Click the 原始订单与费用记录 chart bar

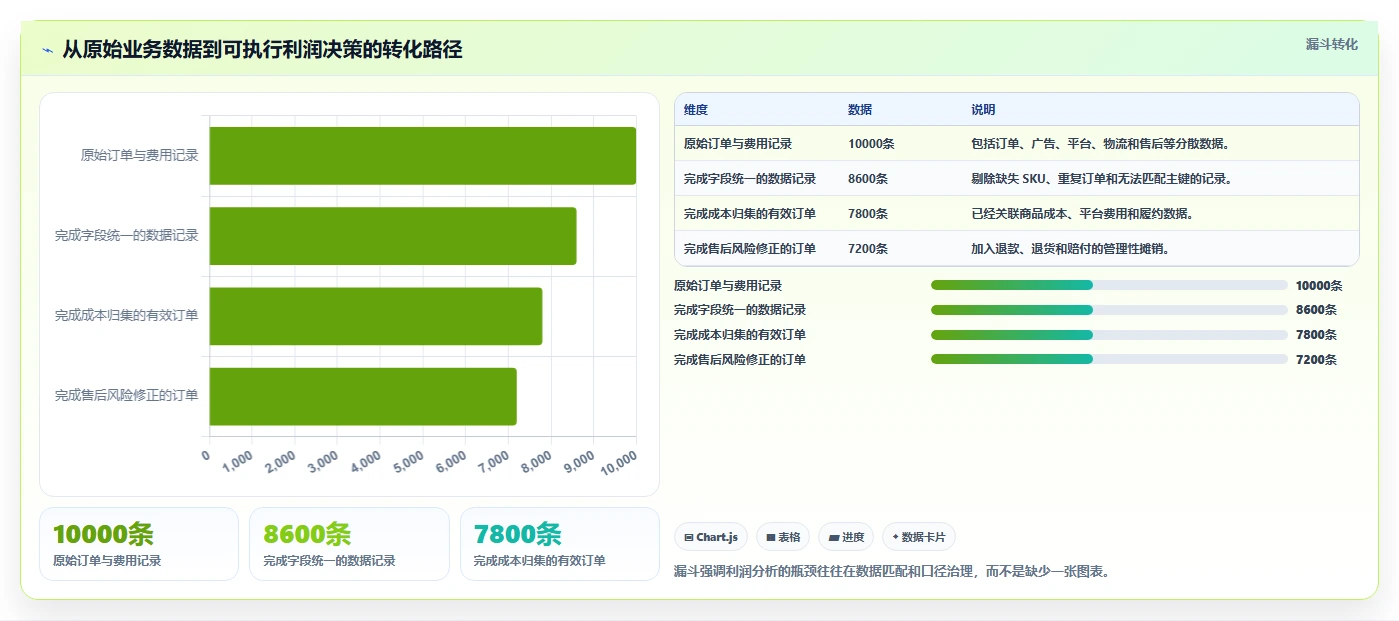[423, 156]
